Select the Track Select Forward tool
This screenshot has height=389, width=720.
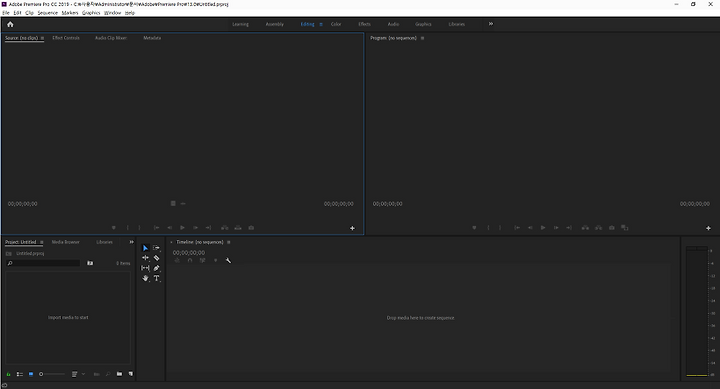click(x=156, y=248)
